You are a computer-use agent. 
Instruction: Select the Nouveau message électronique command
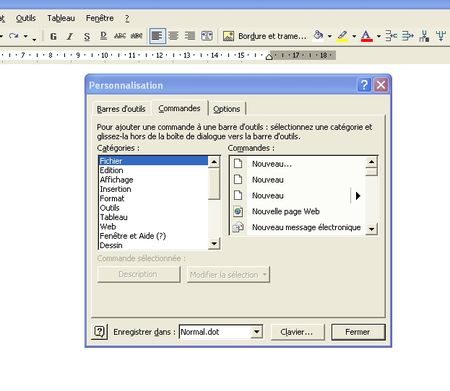(x=298, y=227)
